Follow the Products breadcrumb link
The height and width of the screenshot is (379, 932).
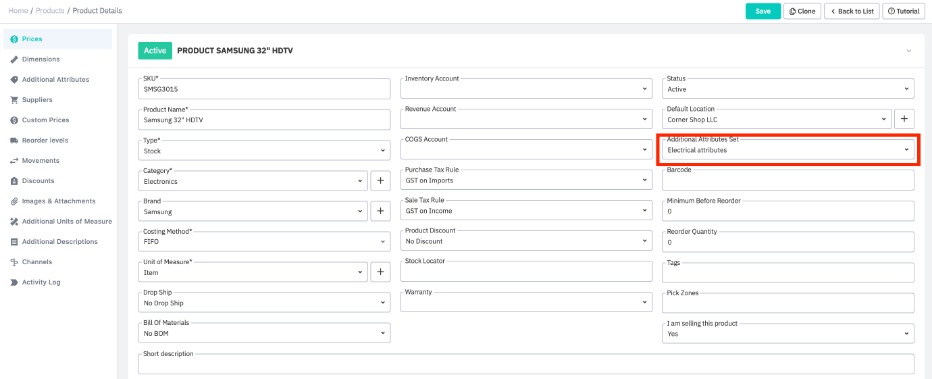[x=51, y=11]
